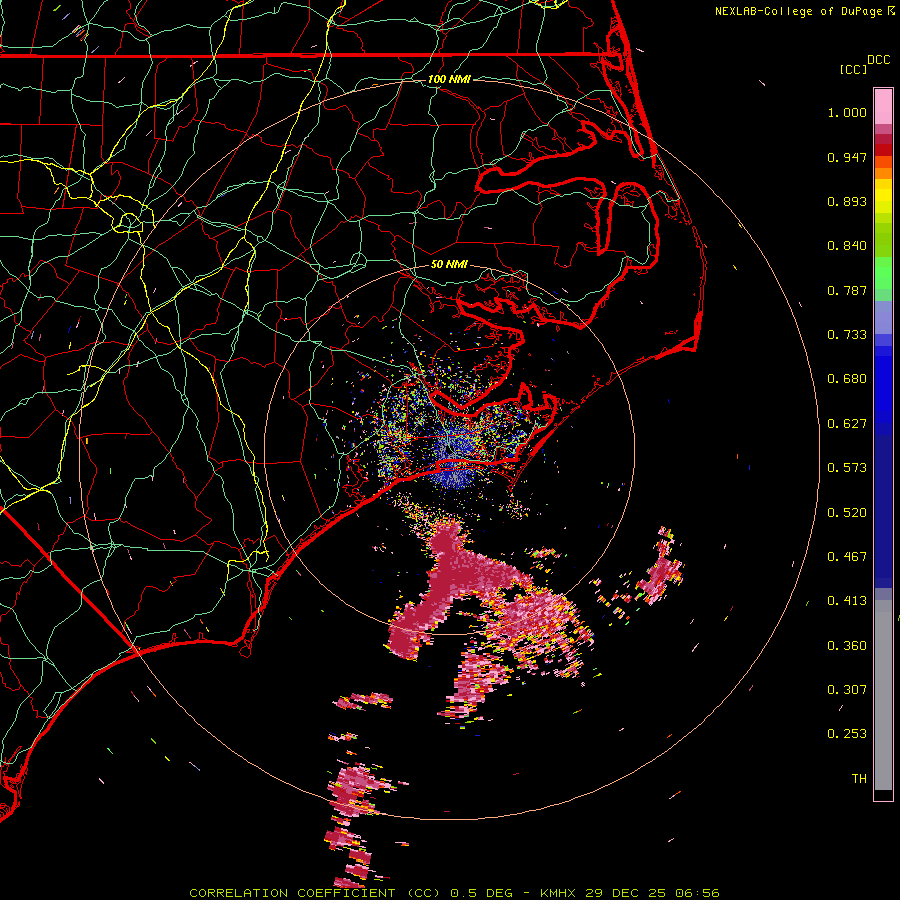The image size is (900, 900).
Task: Click the 0.360 scale value
Action: 847,646
